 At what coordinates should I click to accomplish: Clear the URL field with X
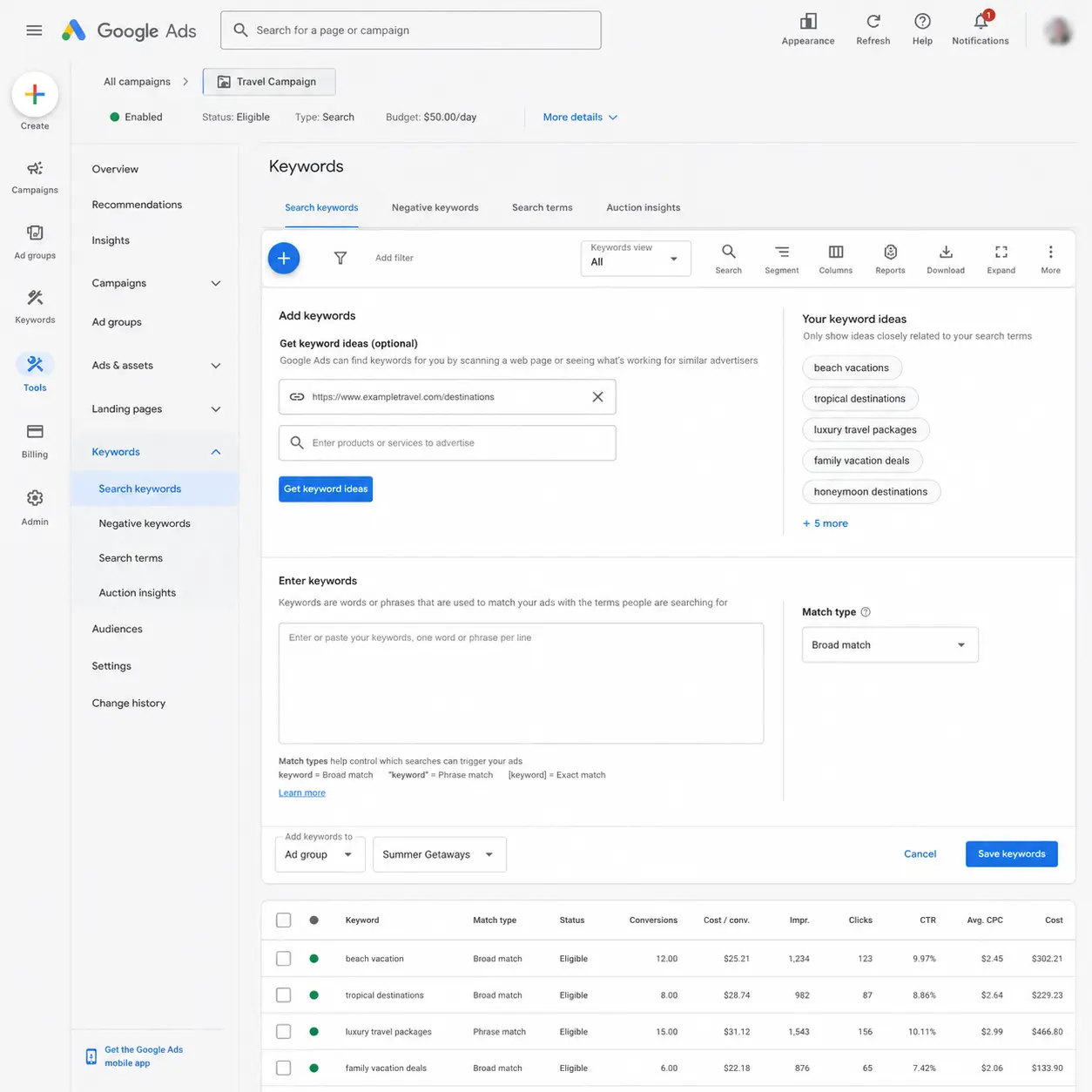point(597,397)
